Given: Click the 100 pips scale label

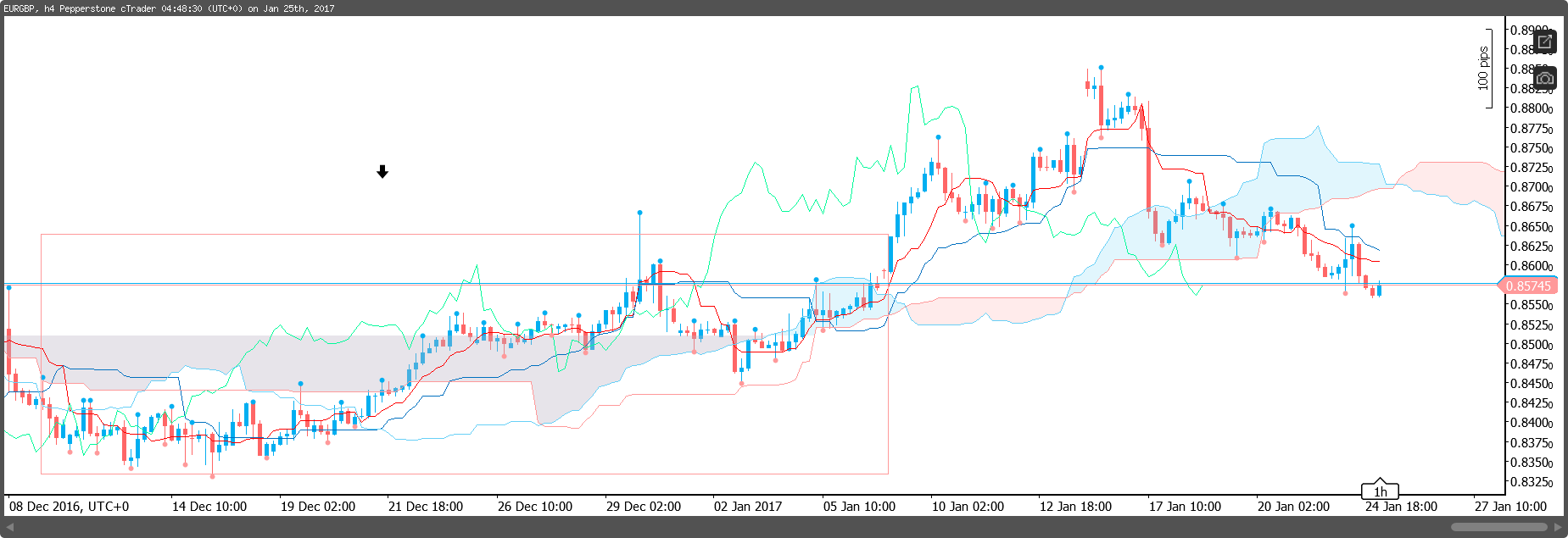Looking at the screenshot, I should tap(1482, 69).
